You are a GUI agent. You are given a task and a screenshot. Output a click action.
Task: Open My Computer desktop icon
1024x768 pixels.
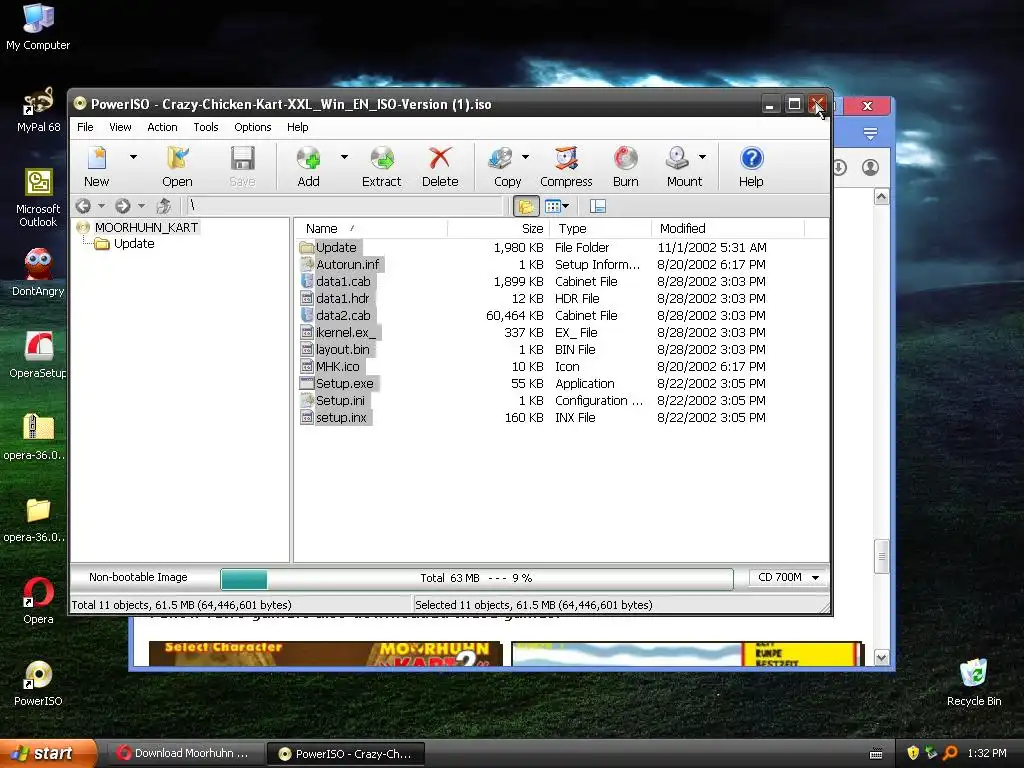[38, 27]
